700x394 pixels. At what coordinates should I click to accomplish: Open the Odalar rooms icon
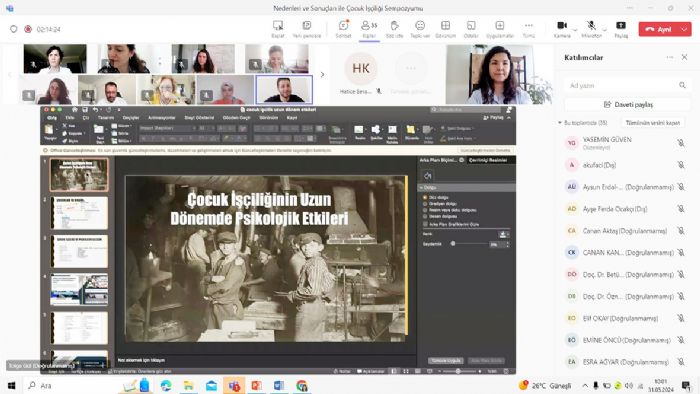471,29
